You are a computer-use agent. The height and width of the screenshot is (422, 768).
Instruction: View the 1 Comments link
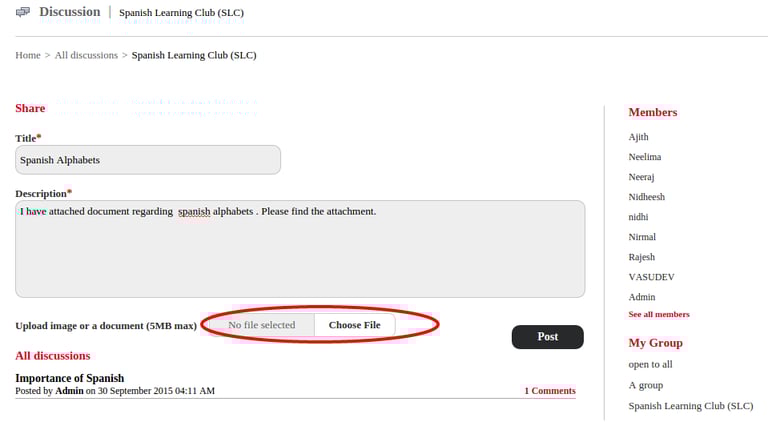click(x=549, y=391)
